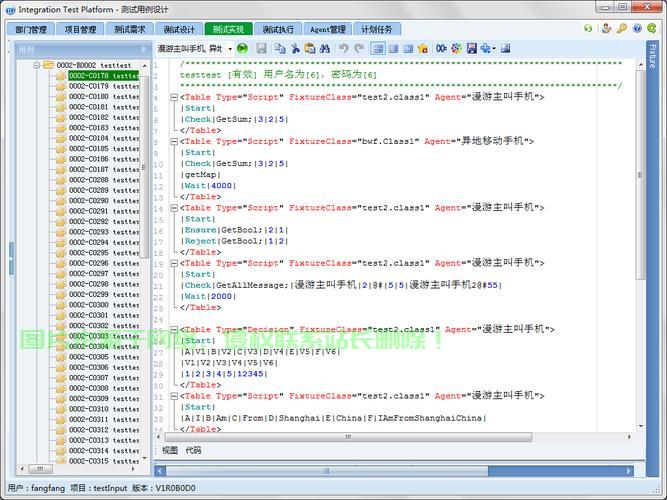Switch to the 视图 view tab
This screenshot has height=500, width=667.
pyautogui.click(x=170, y=451)
